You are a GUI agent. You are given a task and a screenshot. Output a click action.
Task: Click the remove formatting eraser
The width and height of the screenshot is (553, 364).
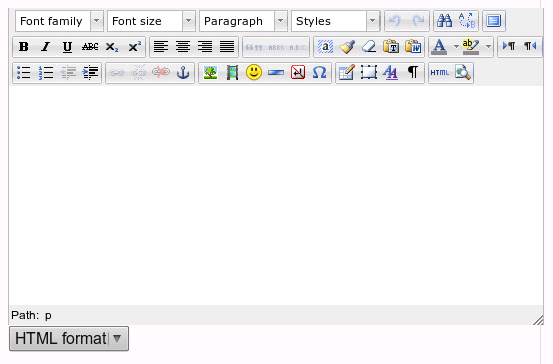click(369, 47)
